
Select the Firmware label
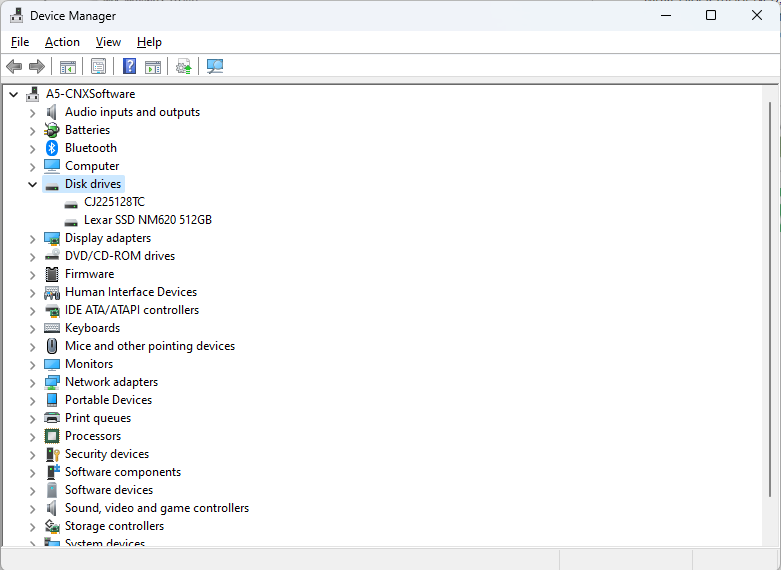click(90, 274)
